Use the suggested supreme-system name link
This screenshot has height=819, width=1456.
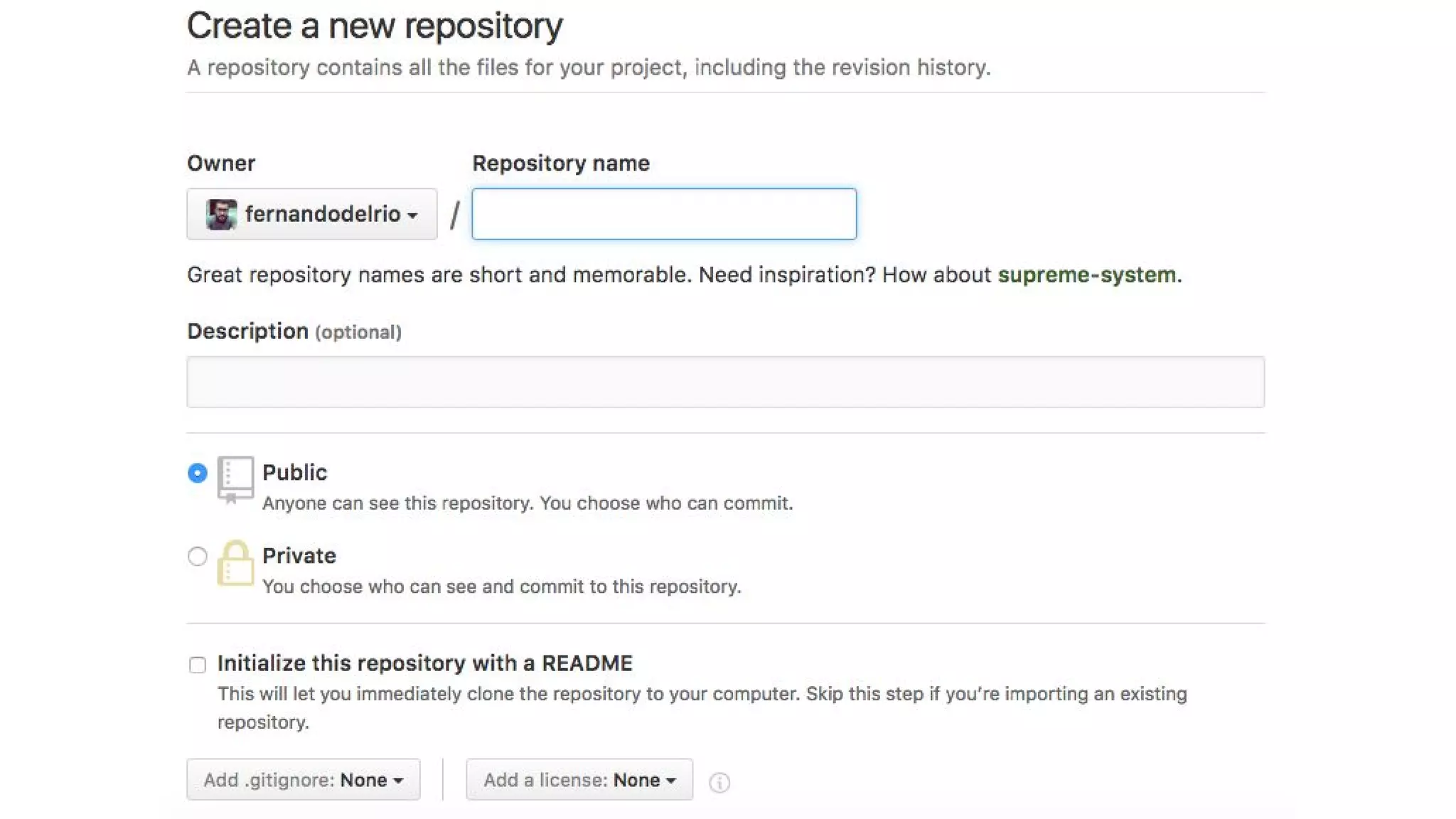[1086, 275]
